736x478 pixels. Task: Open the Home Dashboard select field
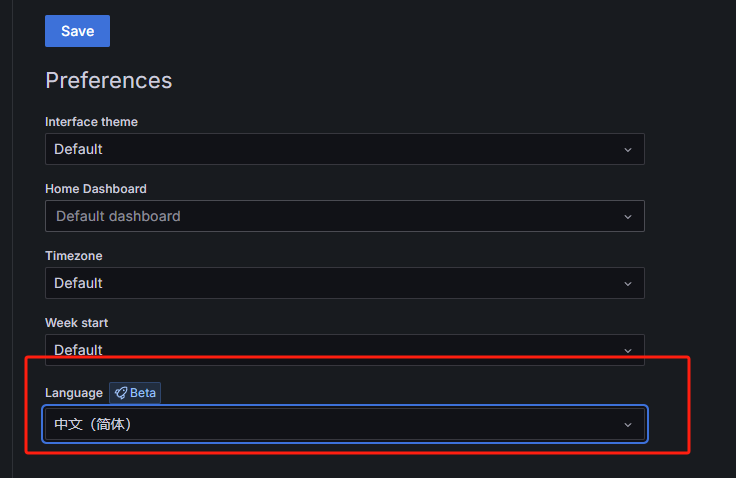[330, 216]
